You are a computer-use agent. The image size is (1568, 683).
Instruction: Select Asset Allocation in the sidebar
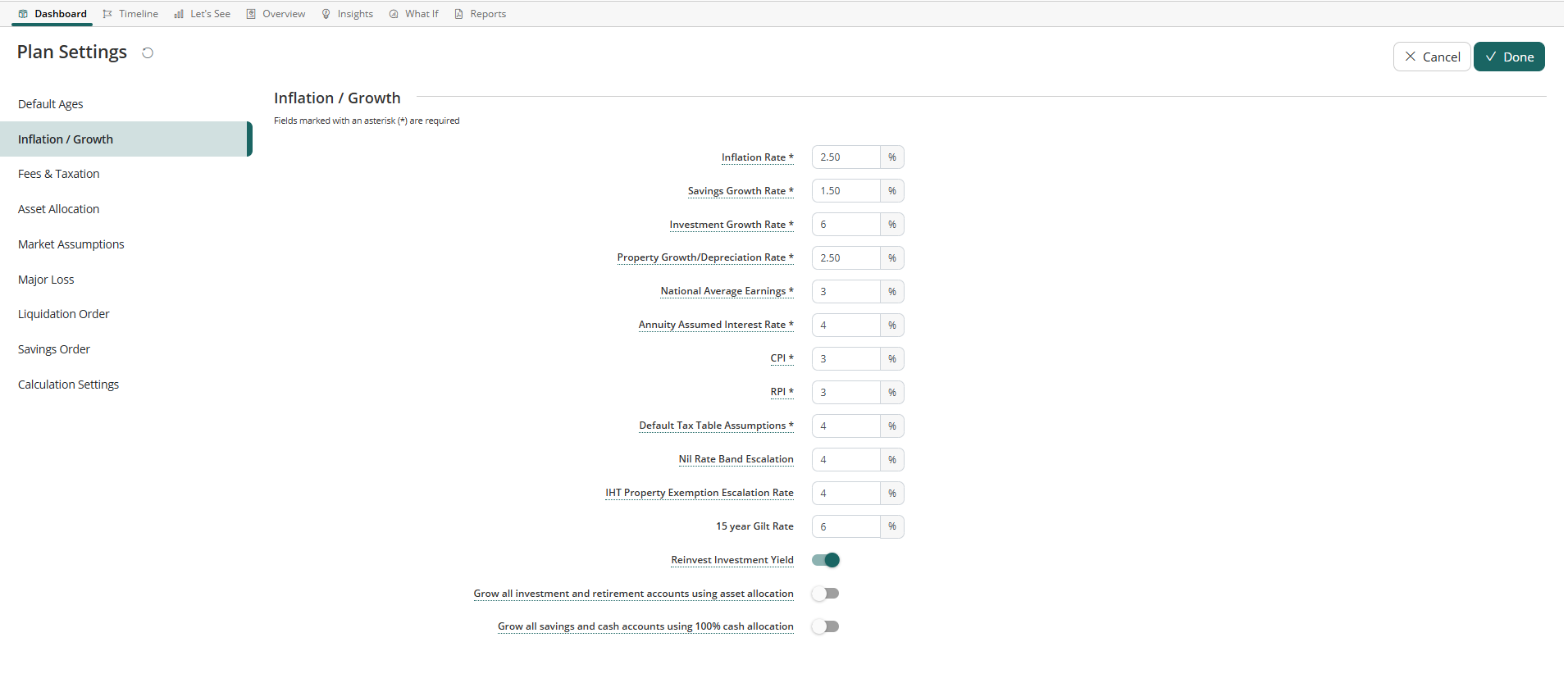[59, 209]
